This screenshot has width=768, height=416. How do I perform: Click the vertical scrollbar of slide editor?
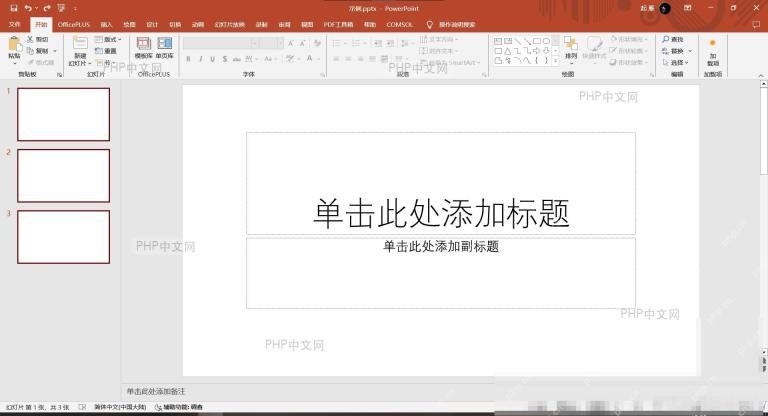[x=763, y=218]
